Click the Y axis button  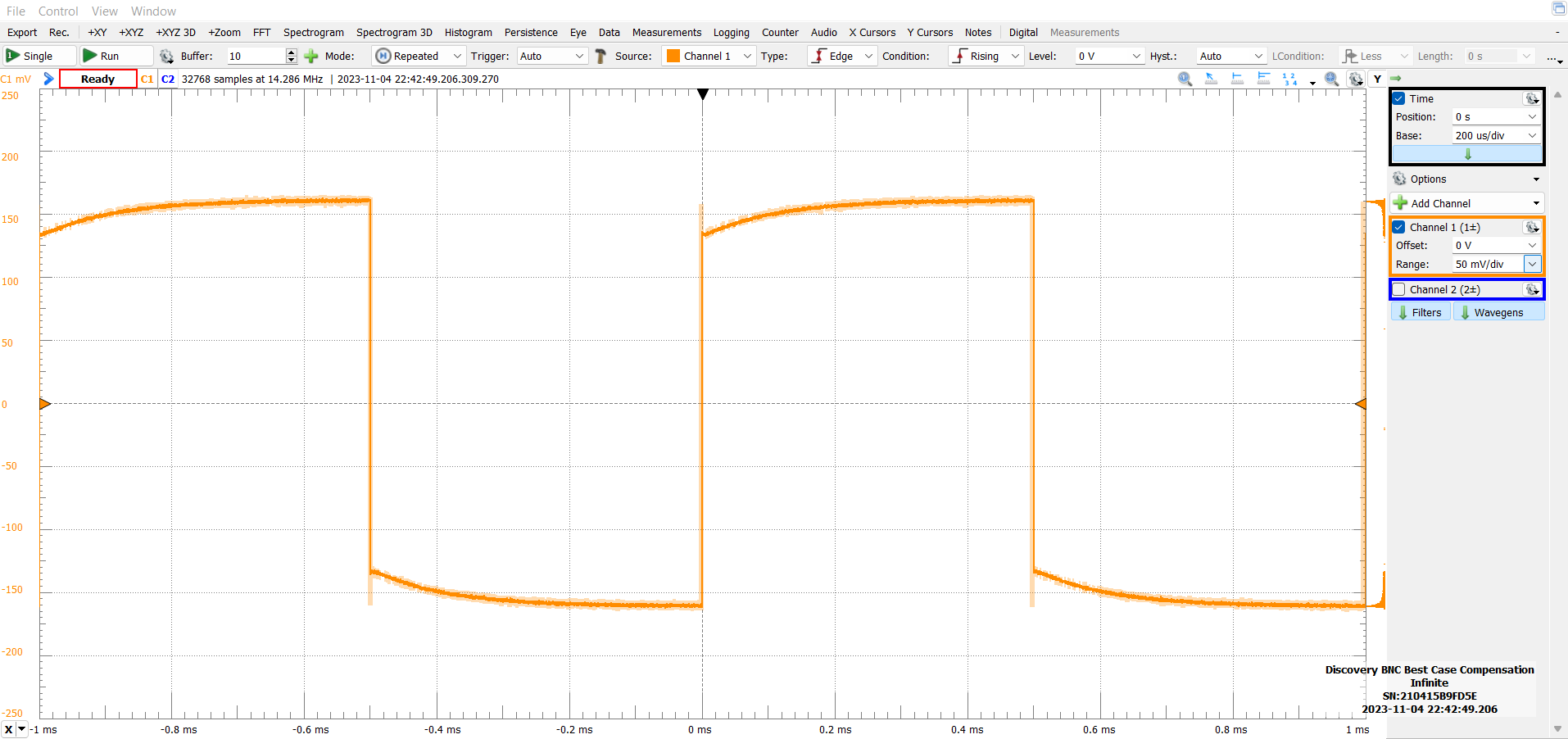point(1378,79)
